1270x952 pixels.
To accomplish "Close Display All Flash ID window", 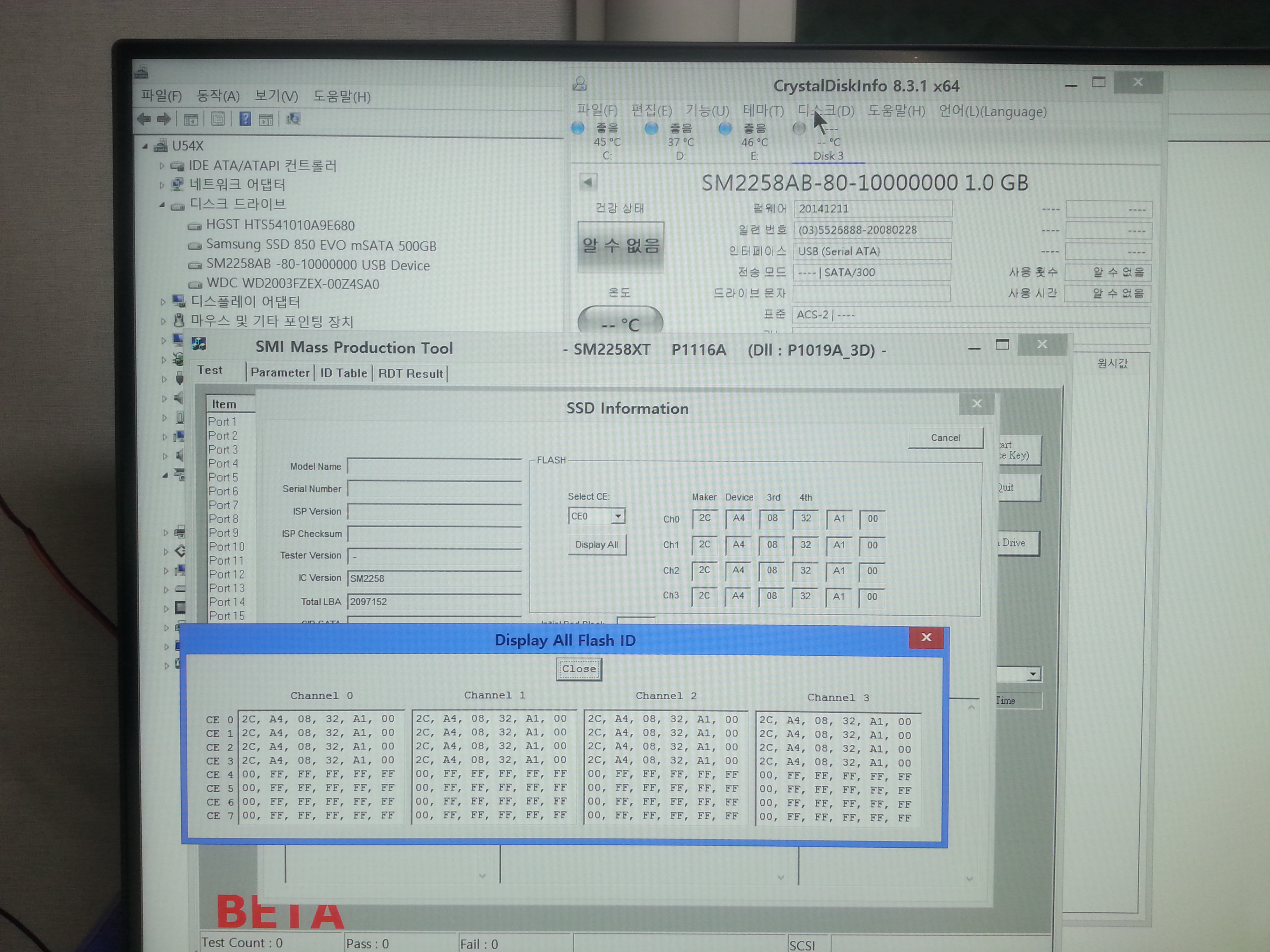I will point(926,637).
